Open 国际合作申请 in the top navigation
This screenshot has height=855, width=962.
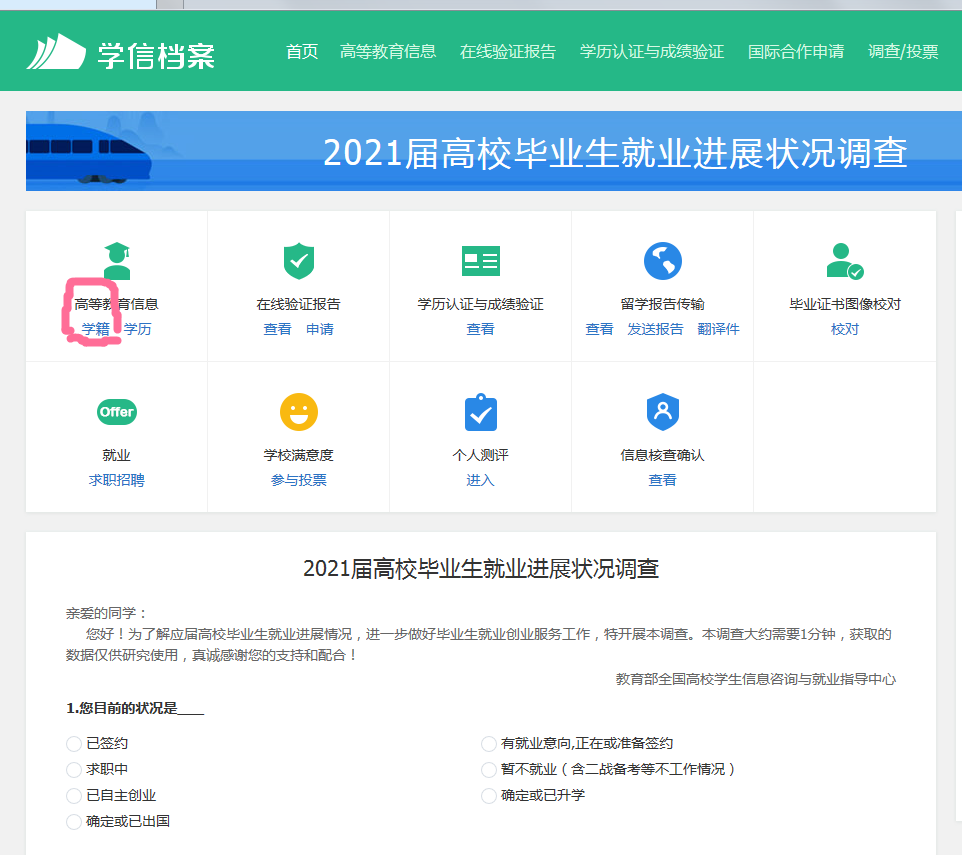[796, 52]
